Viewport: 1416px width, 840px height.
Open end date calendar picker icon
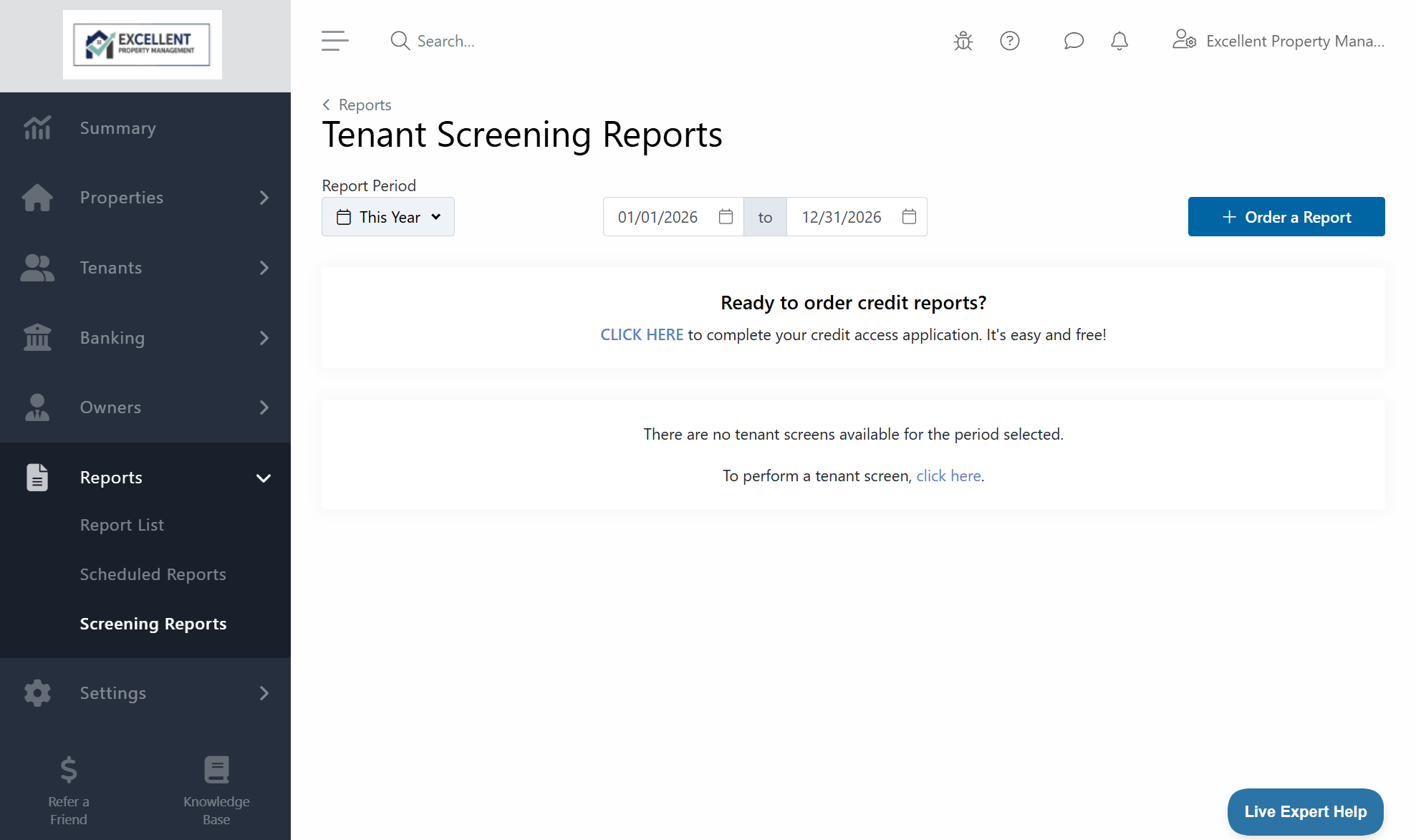pos(909,216)
